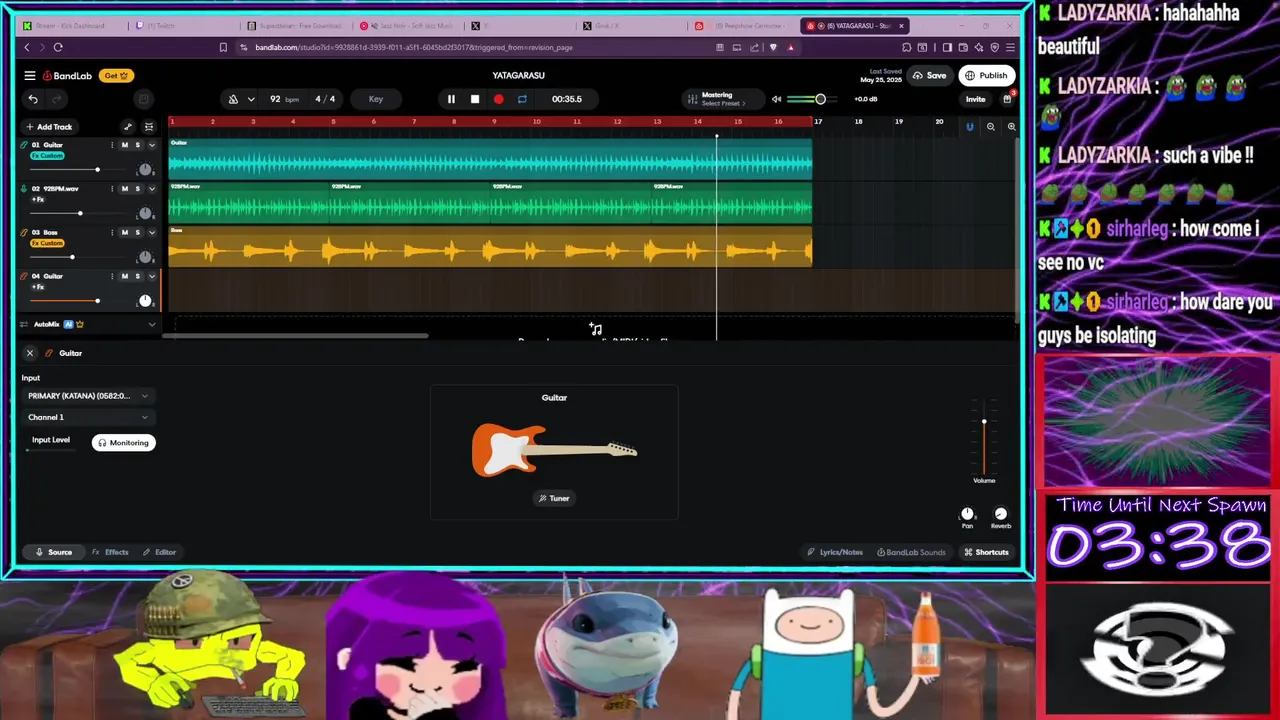Screen dimensions: 1280x720
Task: Mute the master volume speaker icon
Action: click(776, 99)
